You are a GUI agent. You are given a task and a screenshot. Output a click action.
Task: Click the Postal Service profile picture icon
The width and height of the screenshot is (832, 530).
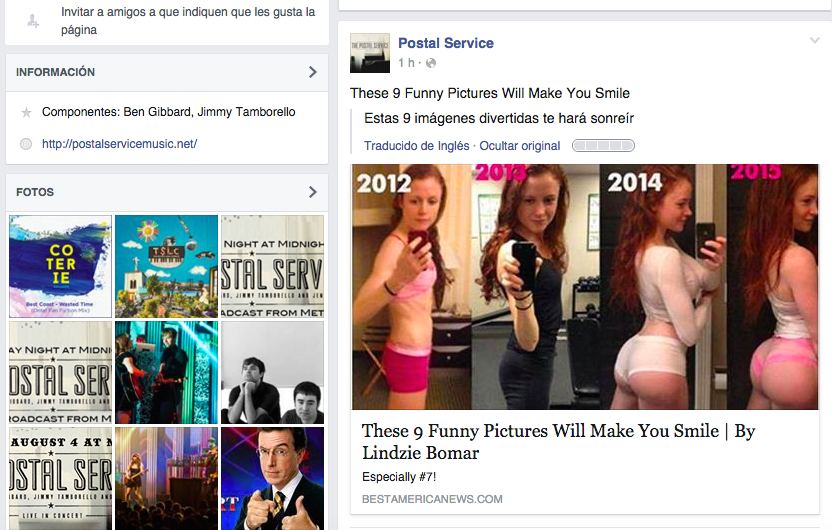click(x=370, y=52)
